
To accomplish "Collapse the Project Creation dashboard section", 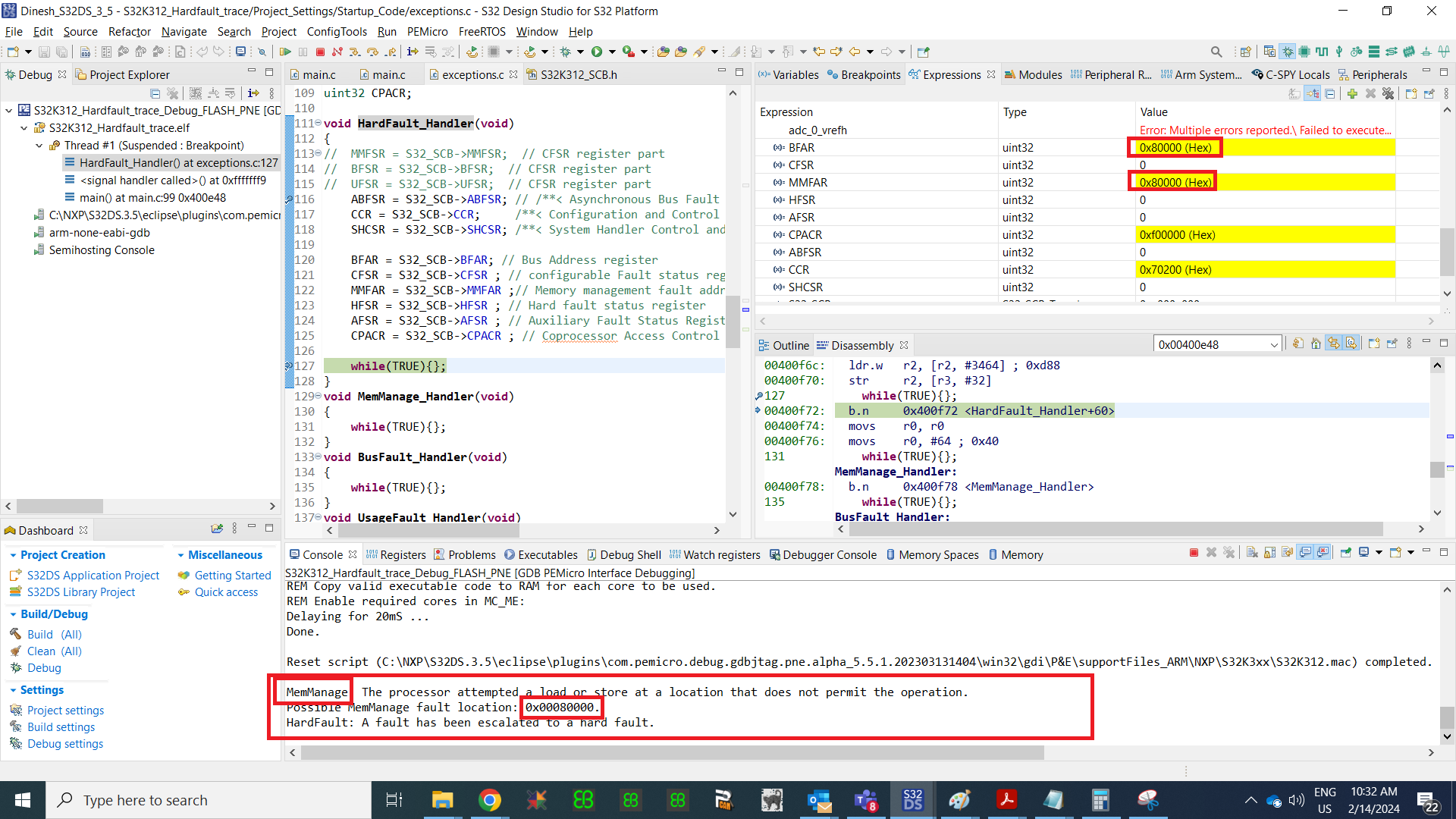I will pos(13,555).
